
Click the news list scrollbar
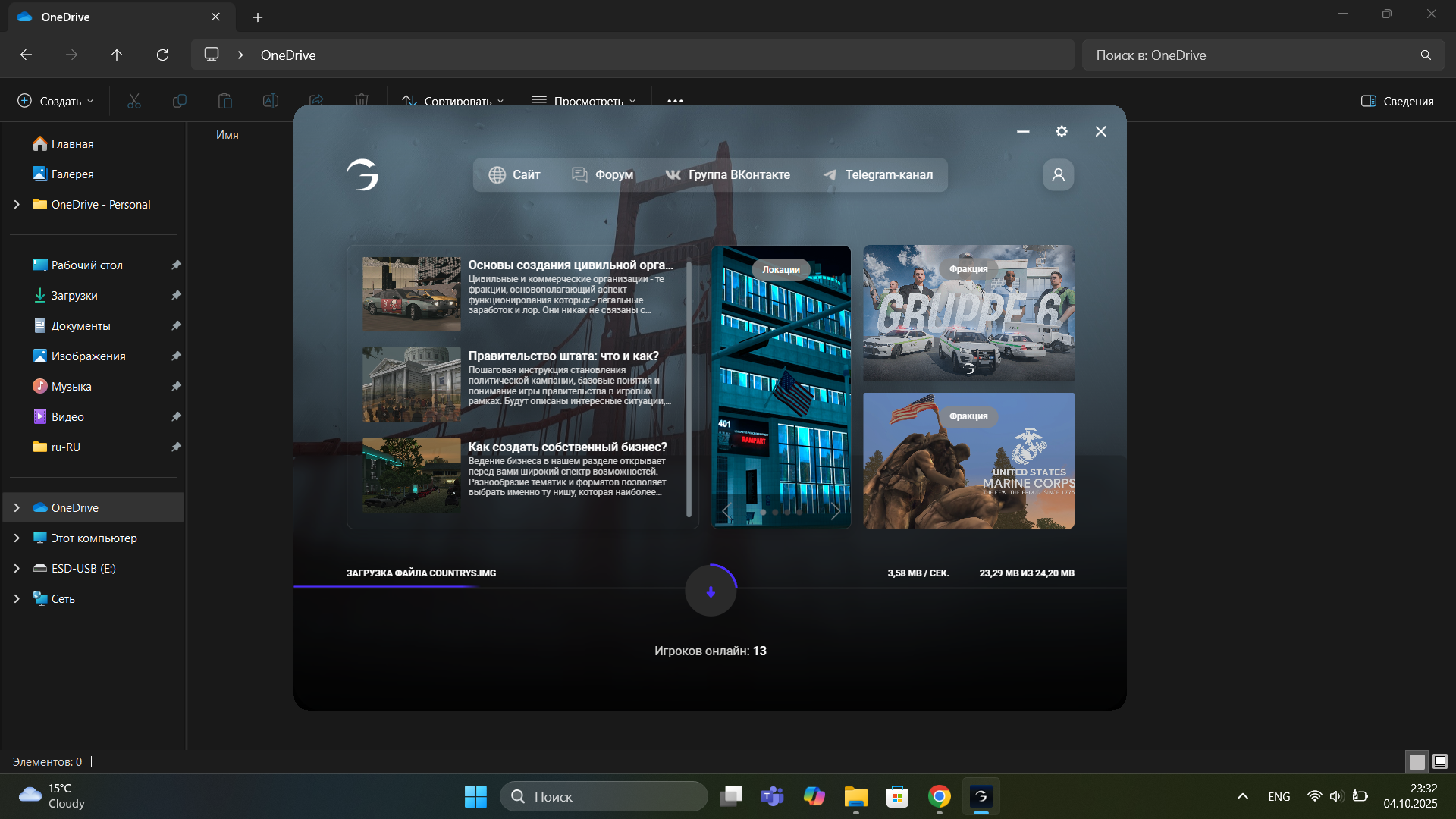[689, 388]
